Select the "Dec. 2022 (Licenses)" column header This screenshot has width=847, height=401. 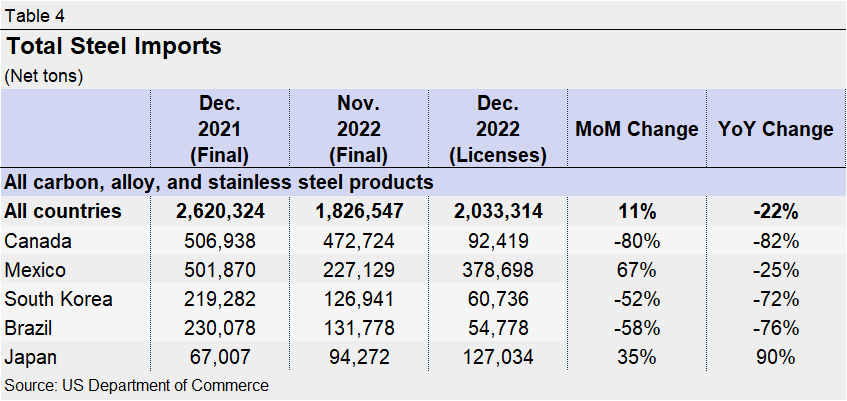497,129
